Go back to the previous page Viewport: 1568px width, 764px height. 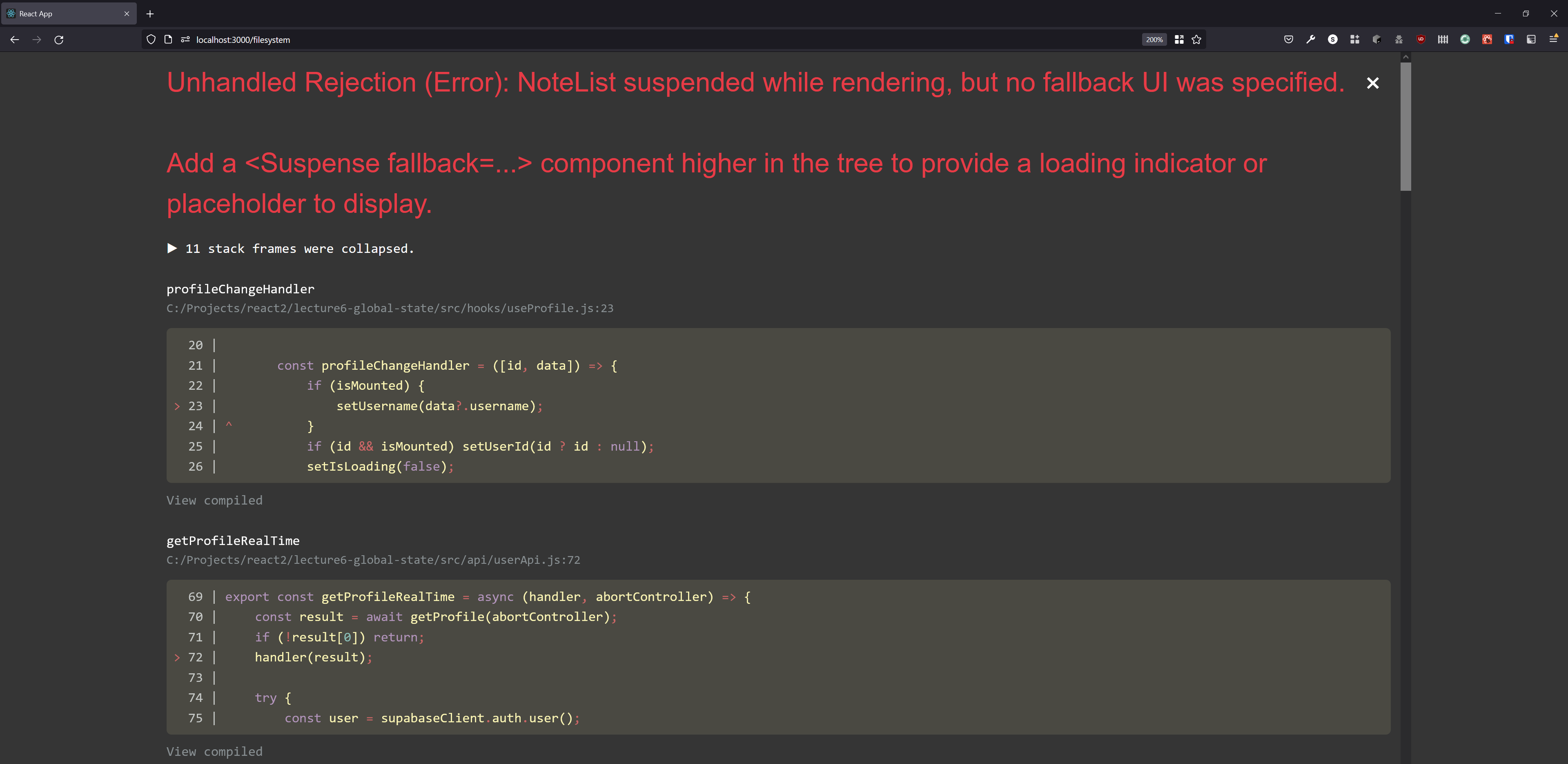[15, 40]
